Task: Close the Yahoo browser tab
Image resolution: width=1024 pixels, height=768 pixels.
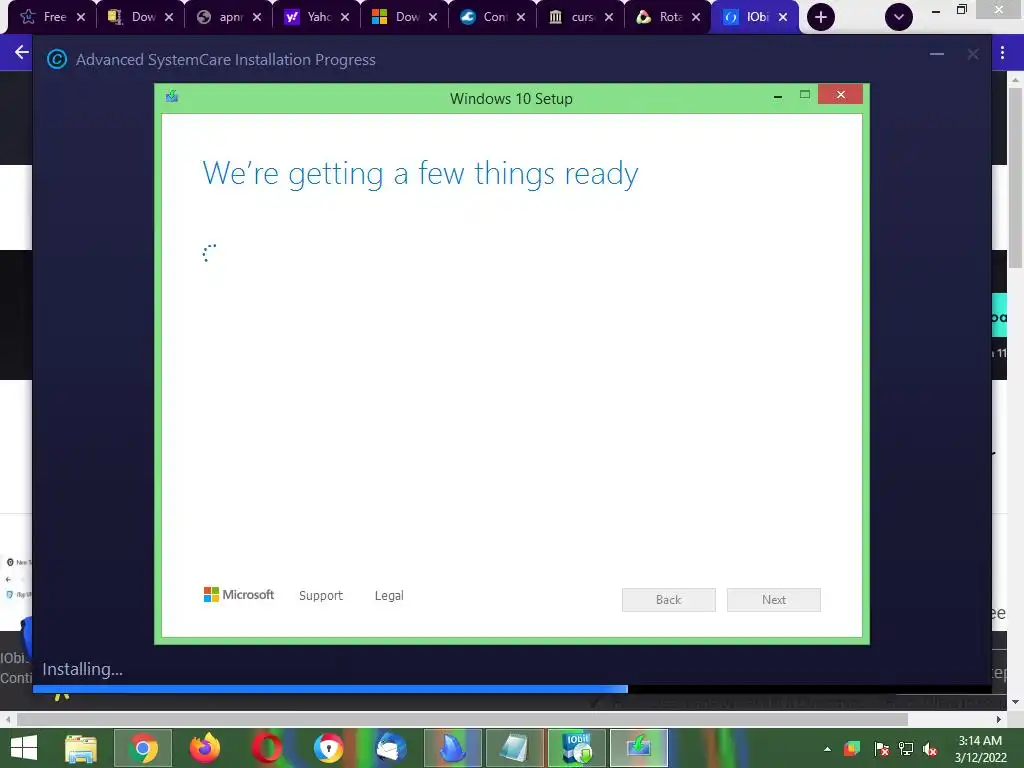Action: (345, 17)
